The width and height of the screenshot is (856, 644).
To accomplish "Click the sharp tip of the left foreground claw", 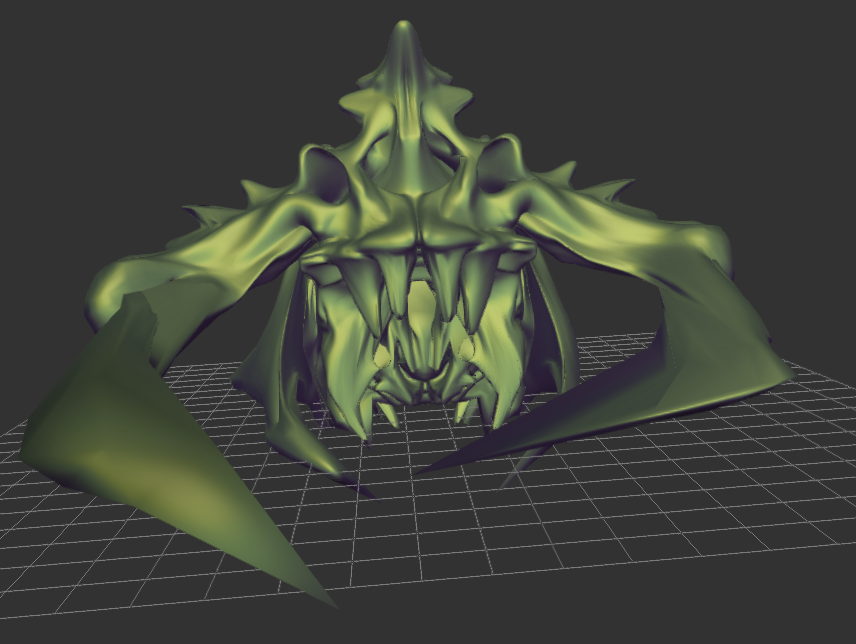I will click(x=331, y=603).
